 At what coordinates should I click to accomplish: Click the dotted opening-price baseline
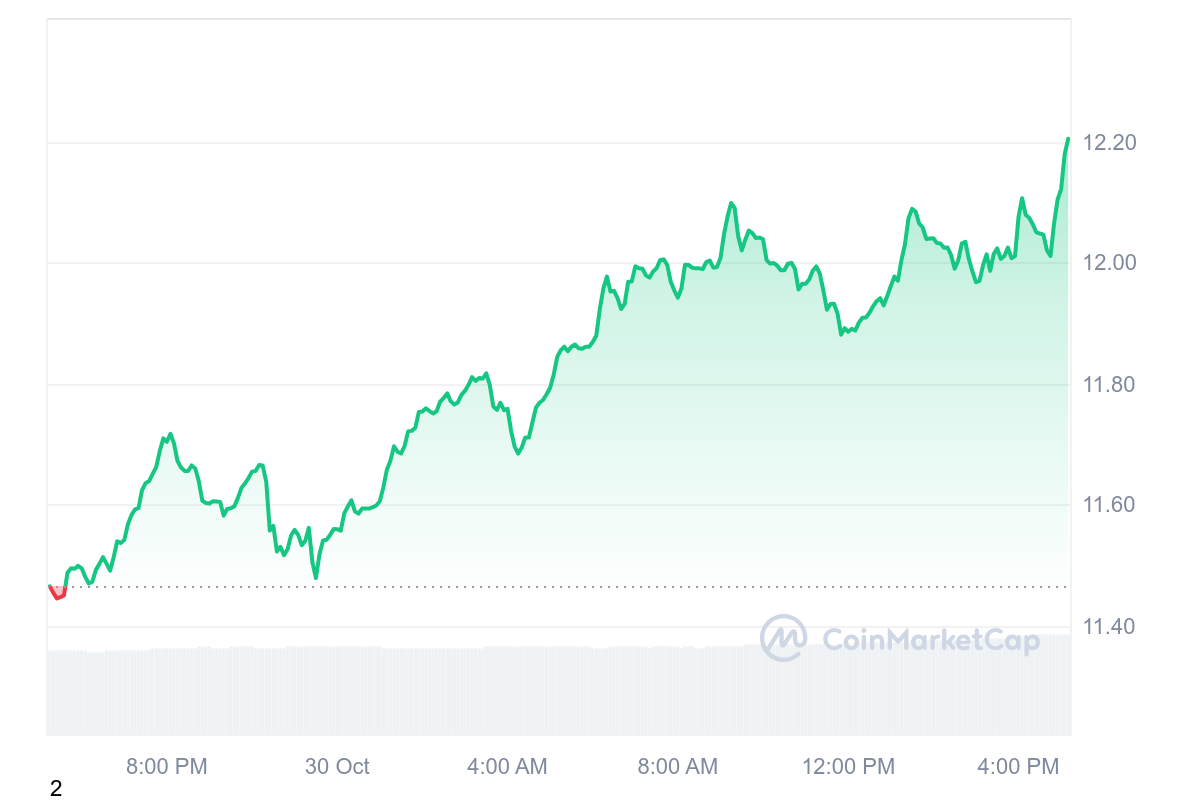[x=600, y=587]
